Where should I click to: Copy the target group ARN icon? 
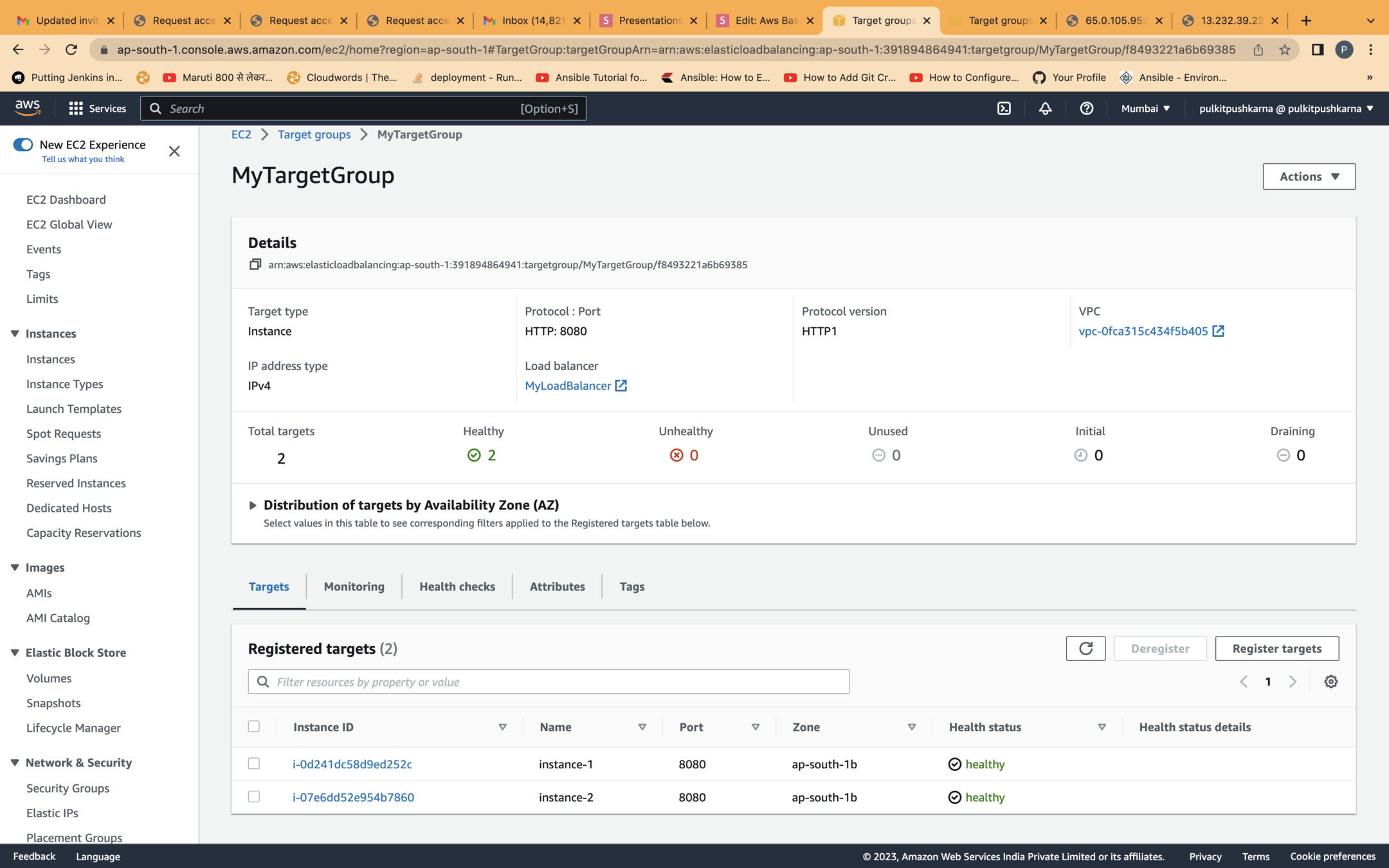coord(255,264)
